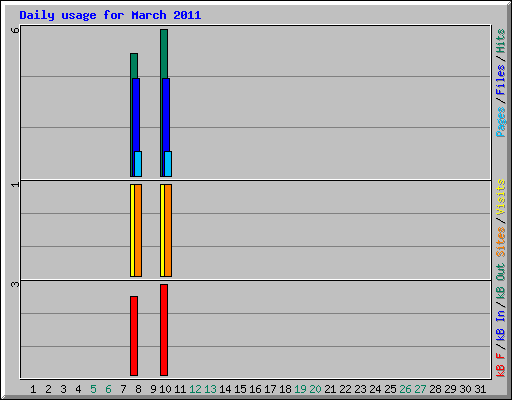Click the red kB F bar for day 10
Screen dimensions: 512x400
tap(164, 330)
